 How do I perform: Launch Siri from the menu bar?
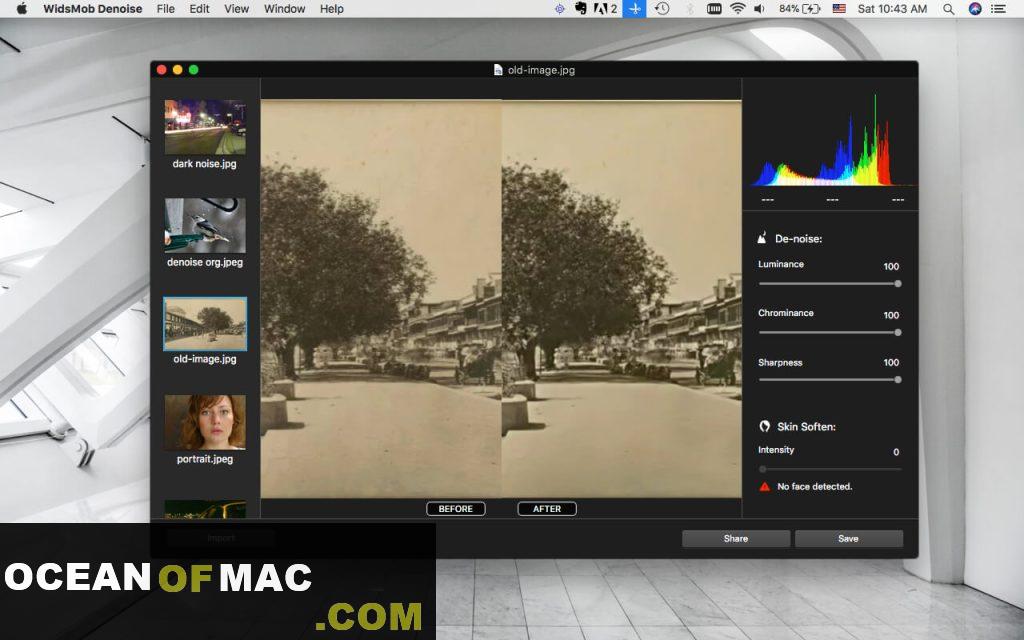(x=975, y=8)
